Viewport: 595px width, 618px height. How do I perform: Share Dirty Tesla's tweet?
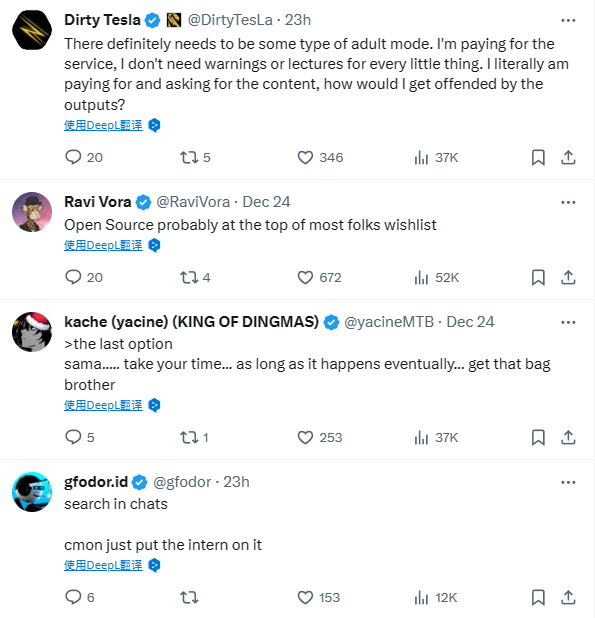pos(568,157)
